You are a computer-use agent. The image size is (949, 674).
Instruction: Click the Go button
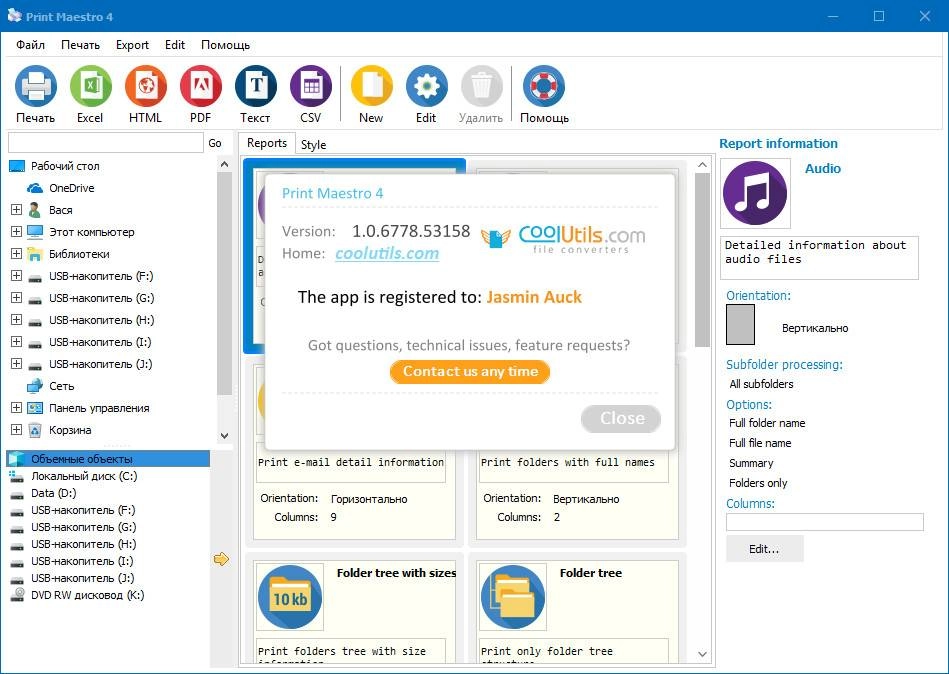pos(215,143)
